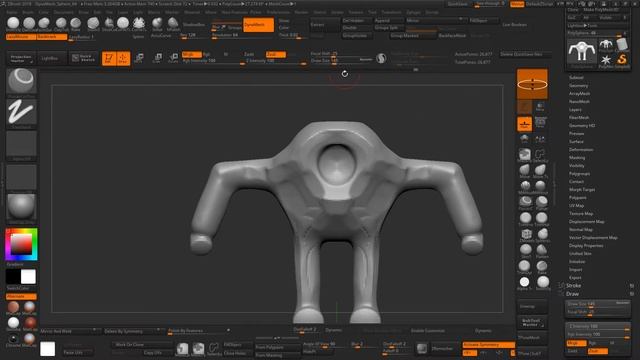The image size is (640, 360).
Task: Select the Scale transform icon
Action: (157, 58)
